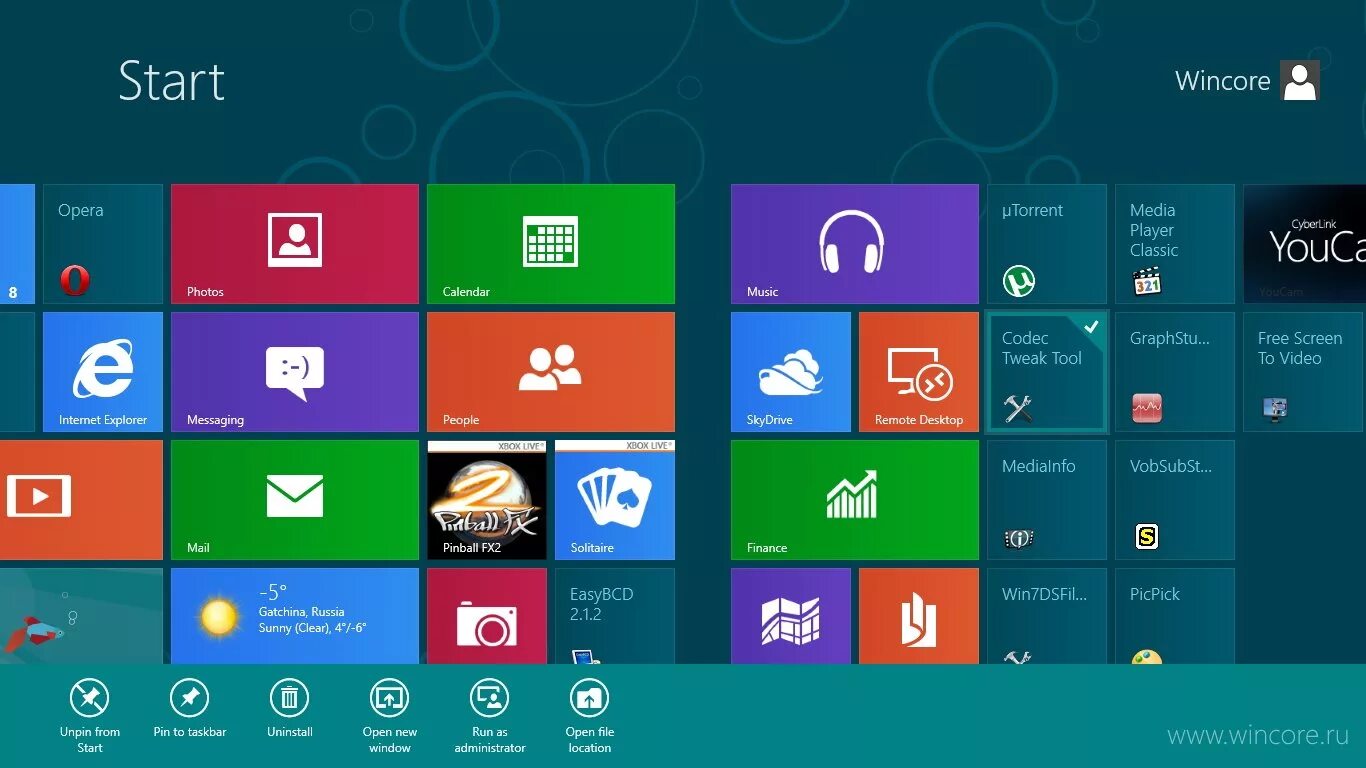Screen dimensions: 1366x768
Task: Click Pin to taskbar in the app bar
Action: [190, 708]
